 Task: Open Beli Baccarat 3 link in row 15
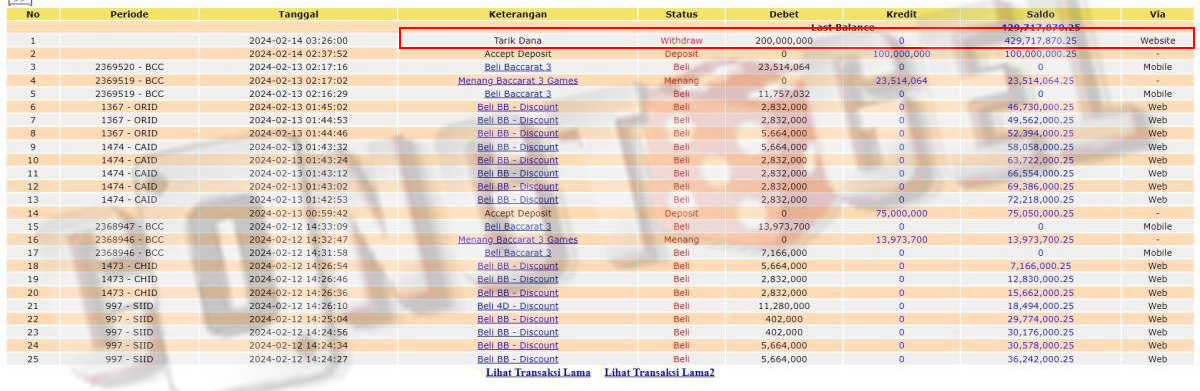tap(517, 226)
